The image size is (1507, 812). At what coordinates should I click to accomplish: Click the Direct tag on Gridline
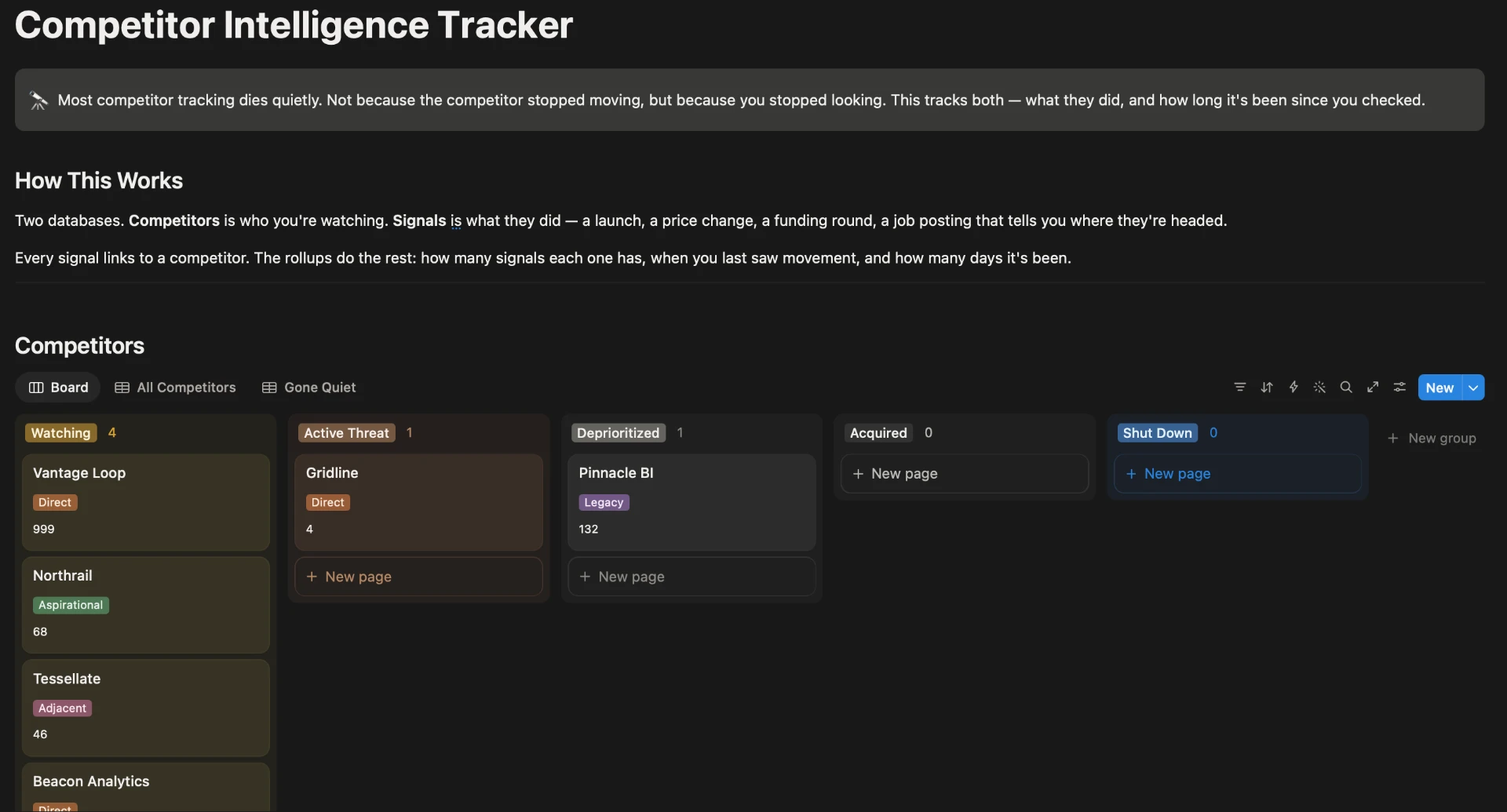327,503
